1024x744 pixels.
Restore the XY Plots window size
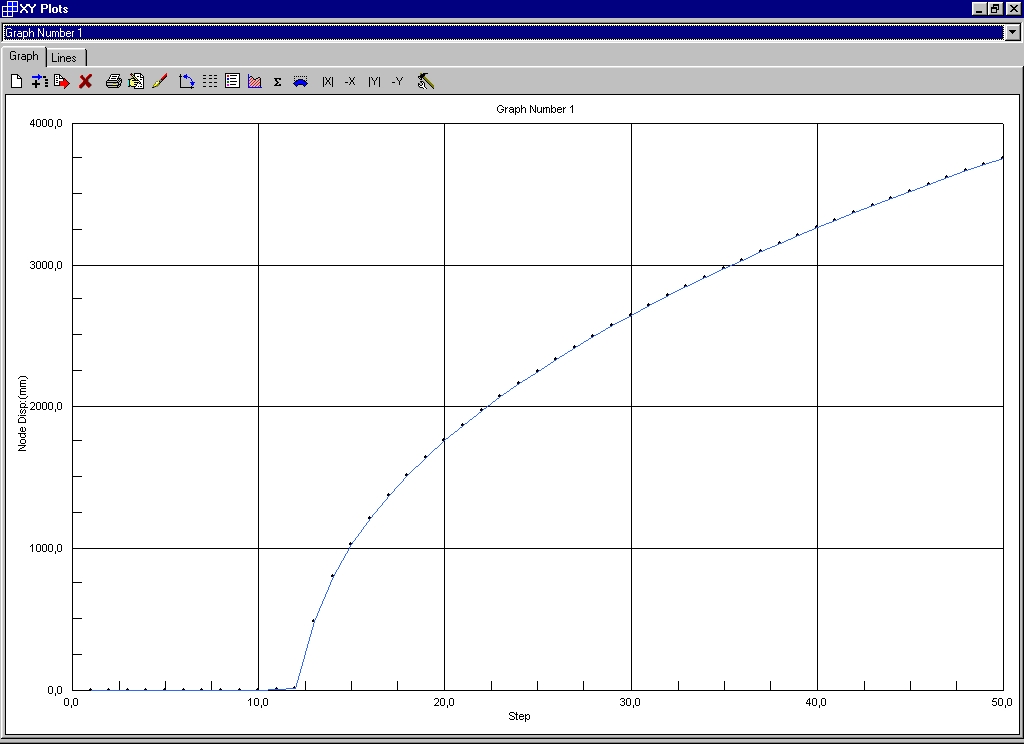pos(995,8)
